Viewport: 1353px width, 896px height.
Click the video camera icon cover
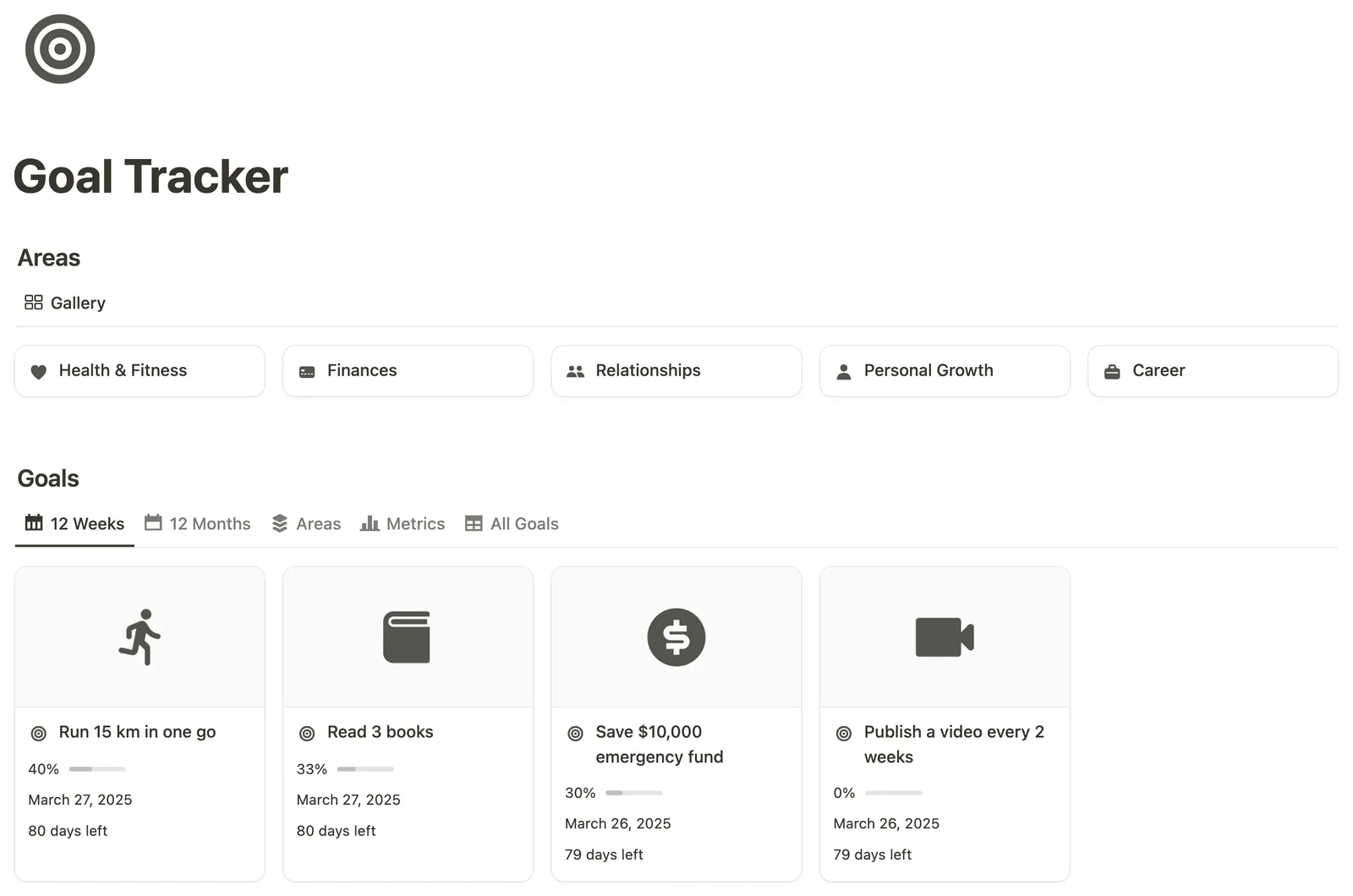click(x=945, y=637)
